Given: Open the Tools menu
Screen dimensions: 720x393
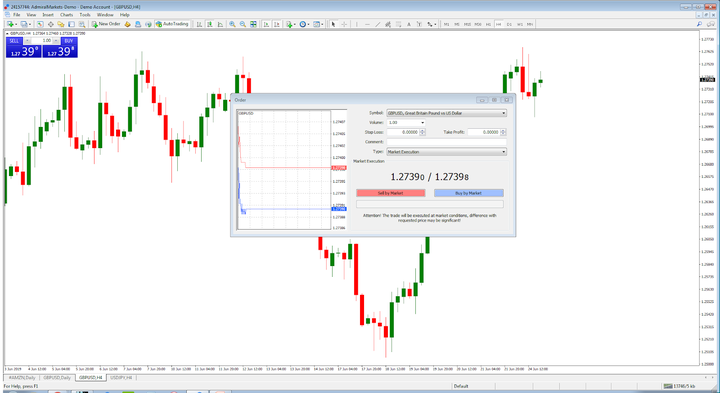Looking at the screenshot, I should pyautogui.click(x=85, y=15).
